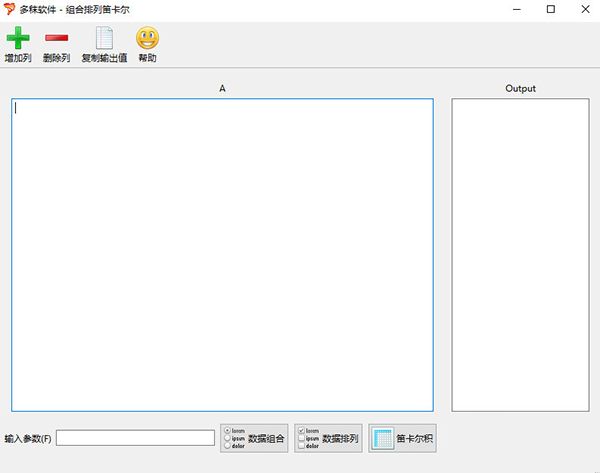This screenshot has height=473, width=600.
Task: Close the 组合排列笛卡尔 window
Action: pyautogui.click(x=585, y=9)
